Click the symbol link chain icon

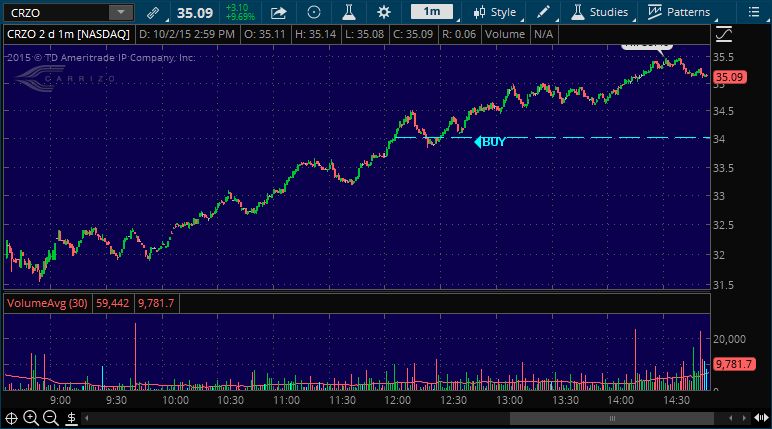152,13
